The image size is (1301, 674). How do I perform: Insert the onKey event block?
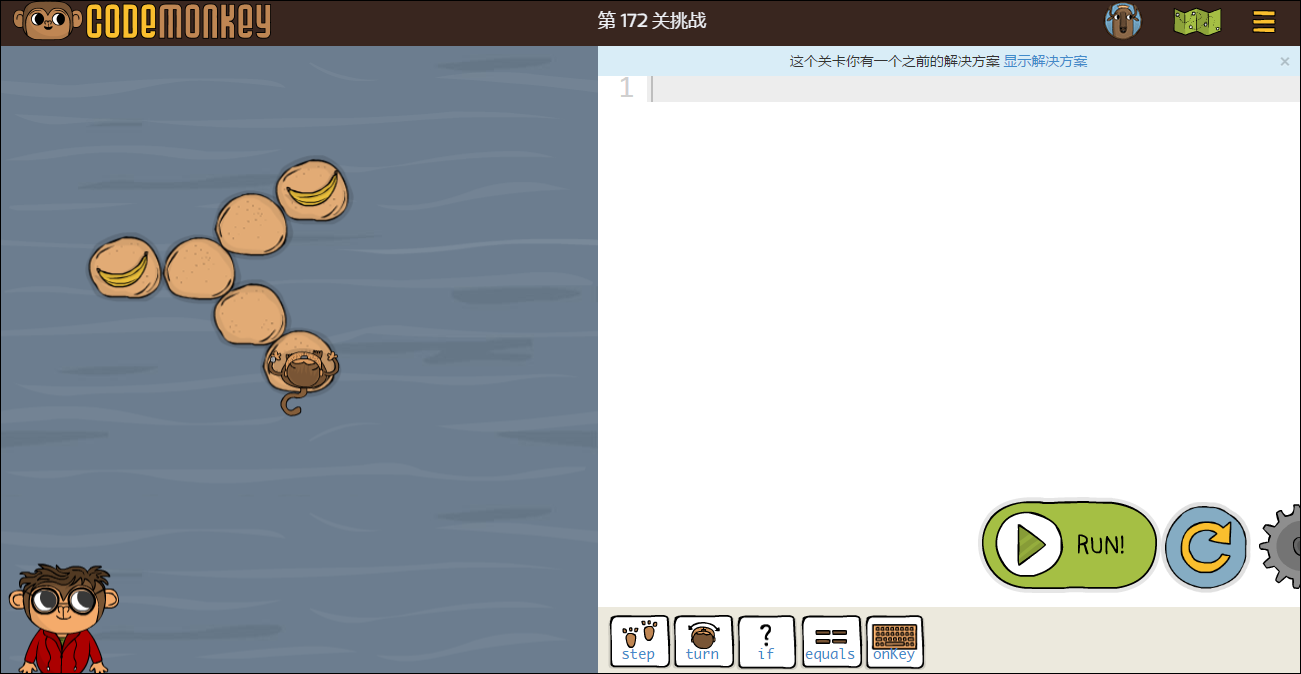[x=894, y=641]
